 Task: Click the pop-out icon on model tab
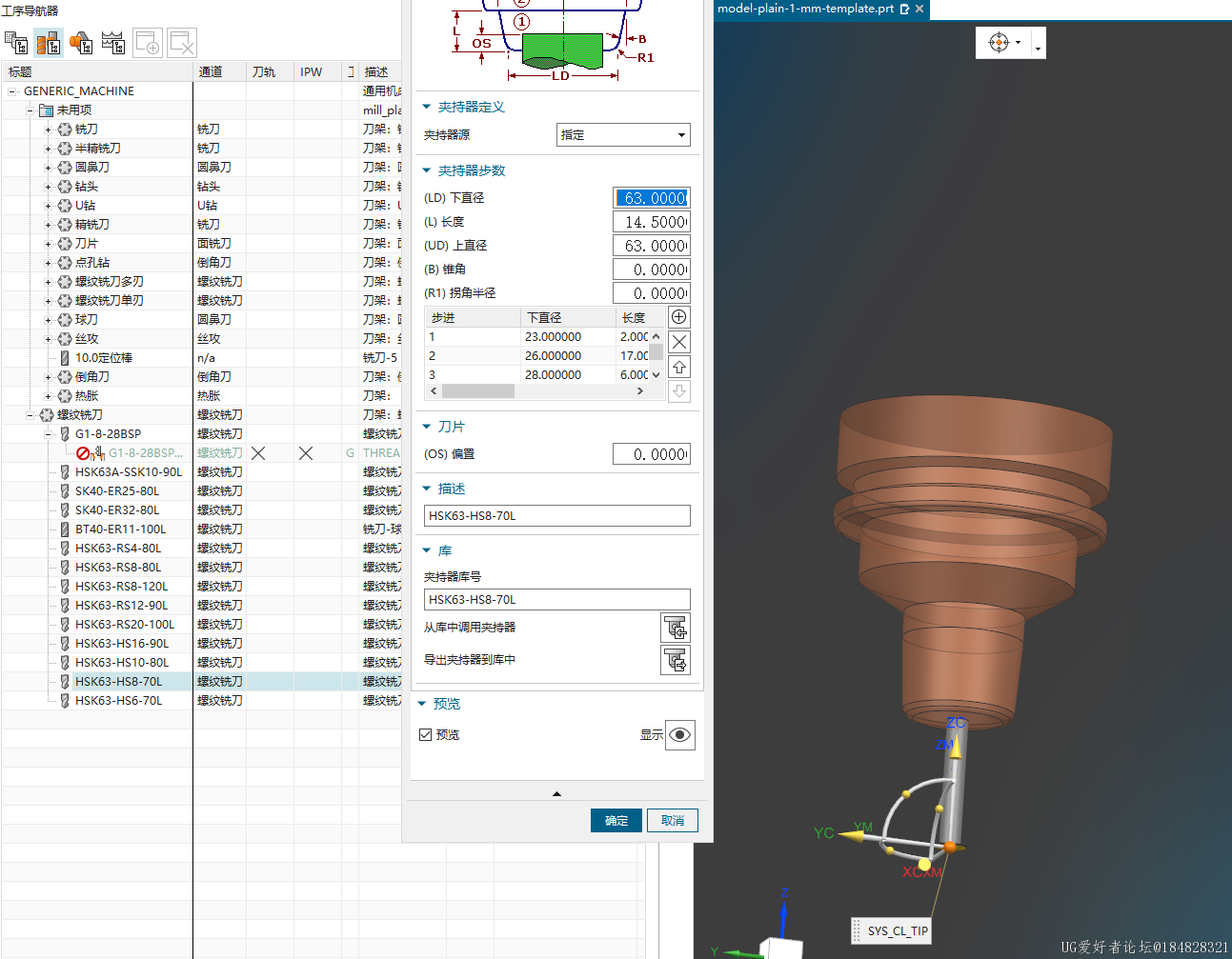pyautogui.click(x=904, y=9)
